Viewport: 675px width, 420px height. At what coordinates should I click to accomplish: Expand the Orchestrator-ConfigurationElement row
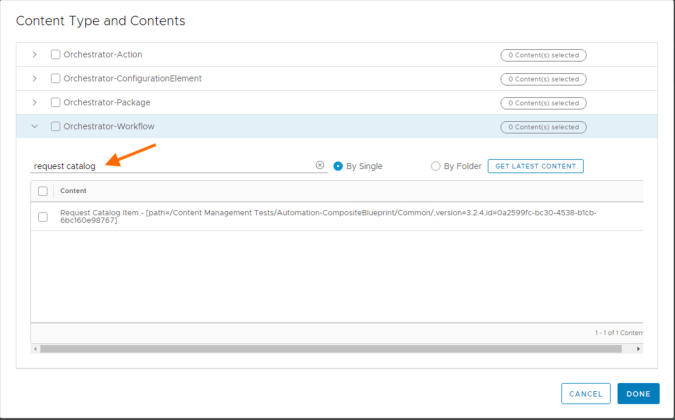[x=35, y=79]
